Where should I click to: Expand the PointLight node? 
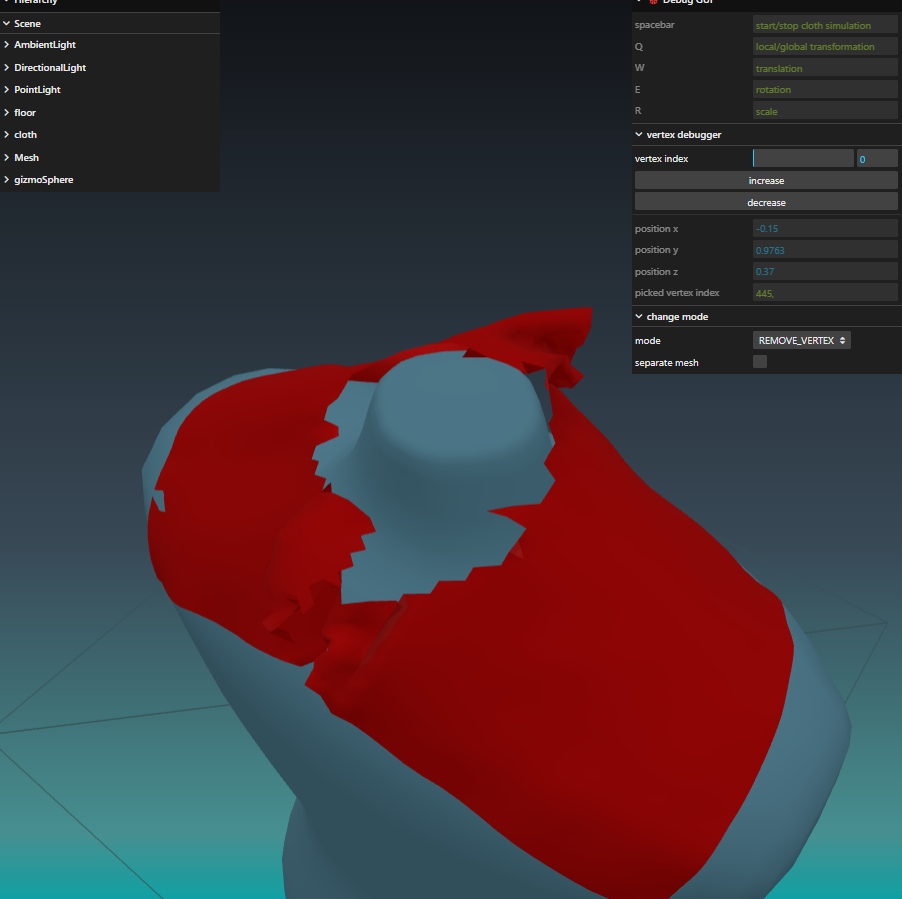point(6,90)
